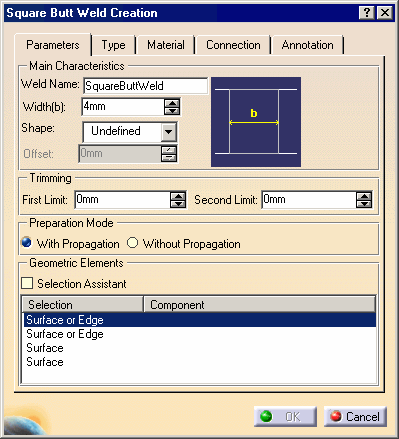This screenshot has width=399, height=439.
Task: Select the second Surface or Edge row
Action: click(x=199, y=334)
